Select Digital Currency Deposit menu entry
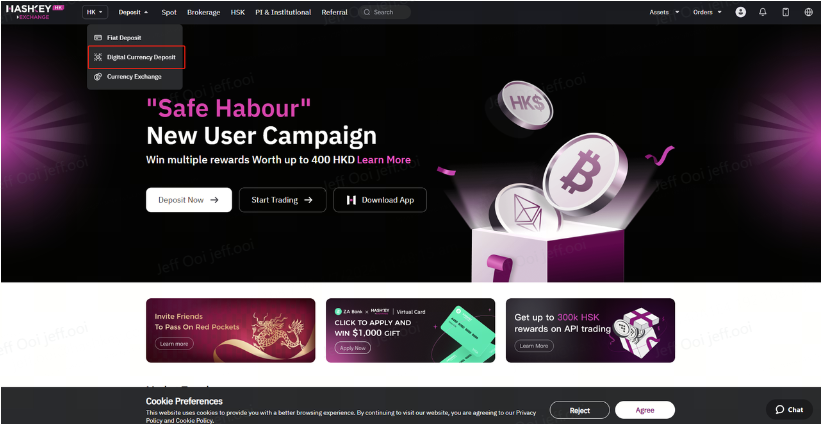821x424 pixels. (x=137, y=57)
